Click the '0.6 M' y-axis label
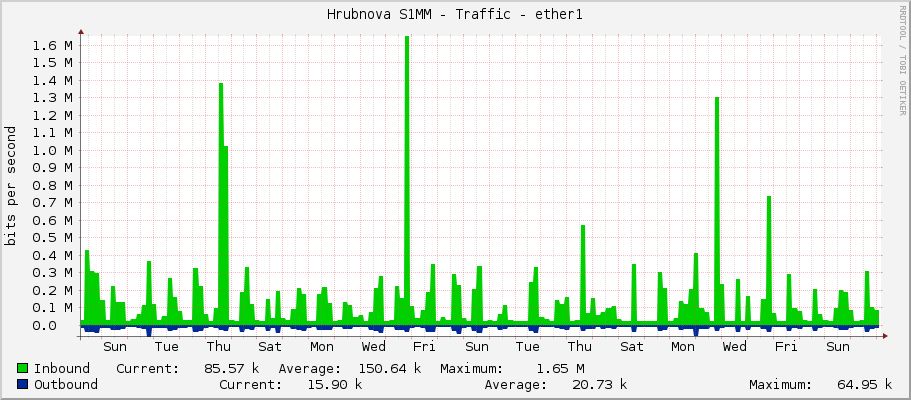Image resolution: width=911 pixels, height=400 pixels. (52, 220)
